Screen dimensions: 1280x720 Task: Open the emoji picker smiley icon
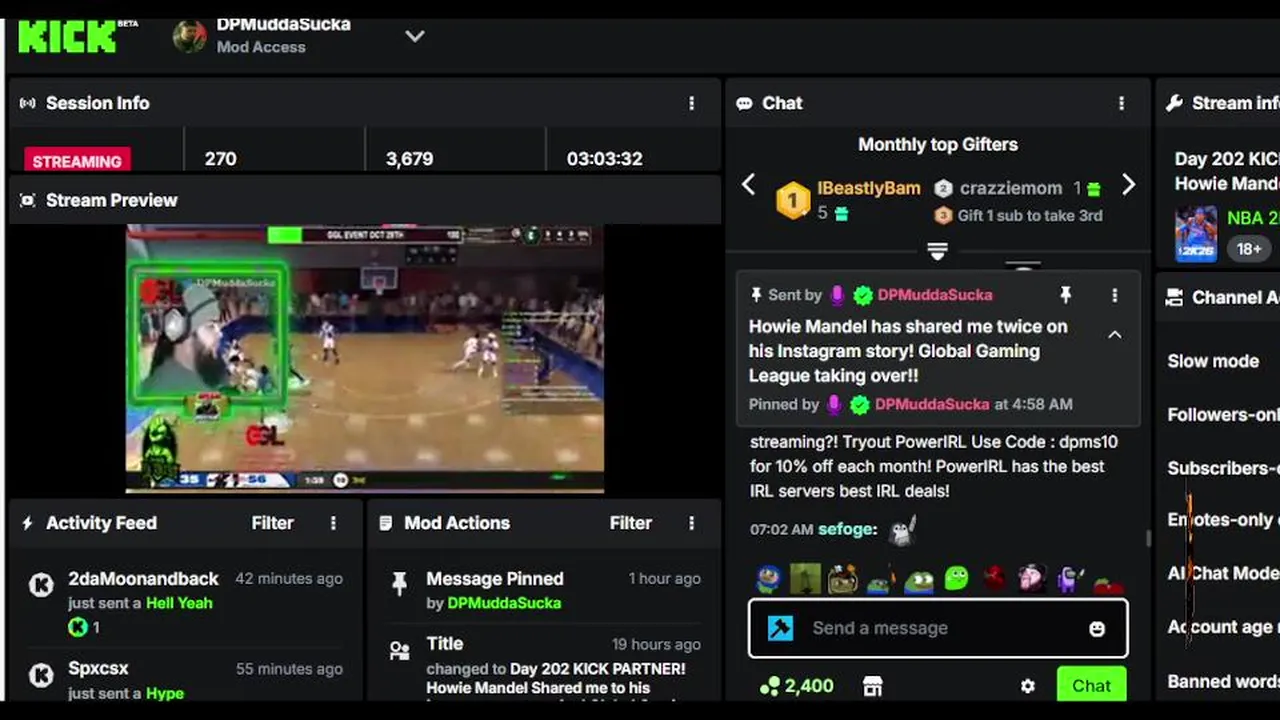click(x=1097, y=629)
